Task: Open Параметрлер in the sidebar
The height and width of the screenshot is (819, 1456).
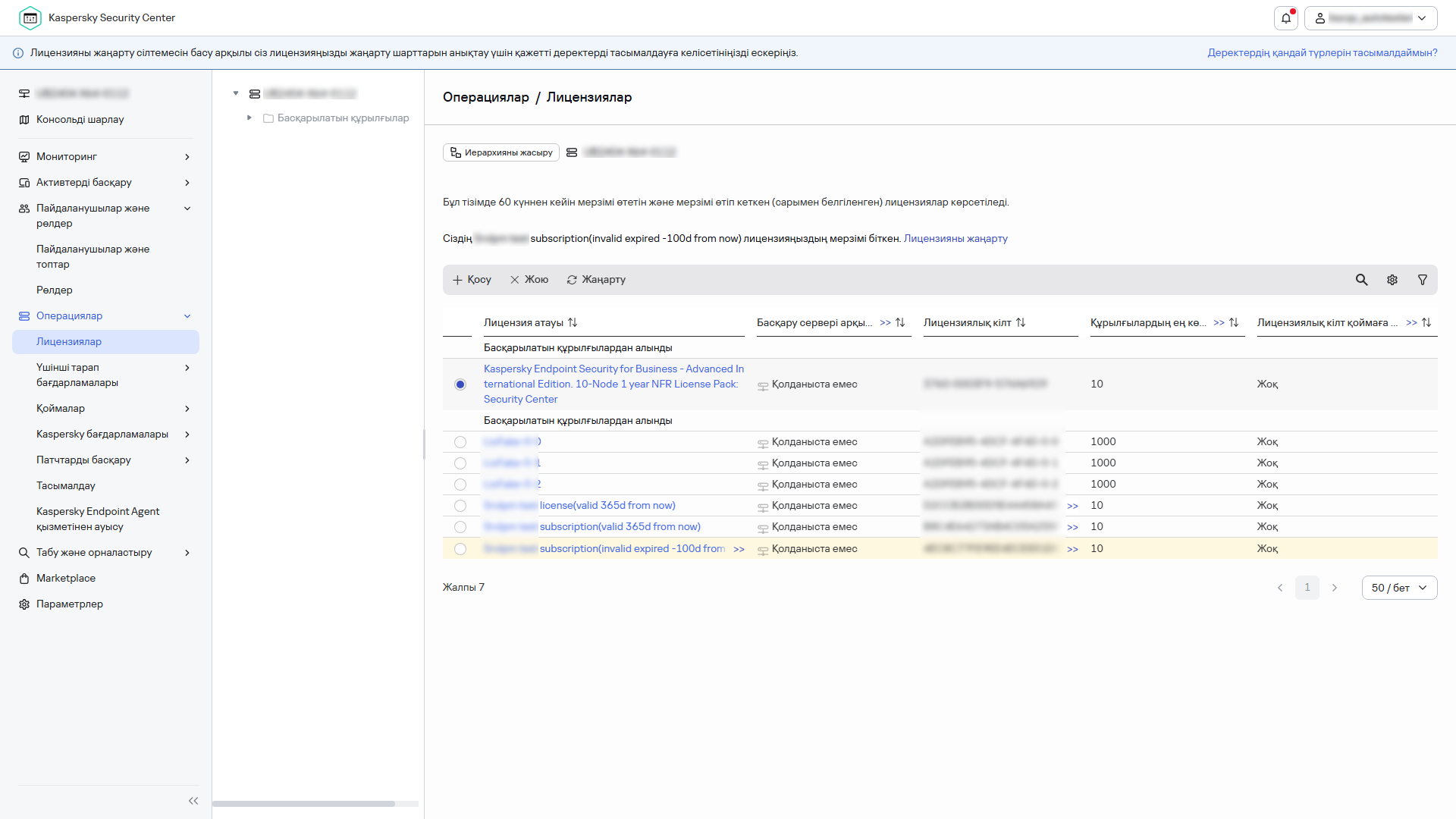Action: coord(70,604)
